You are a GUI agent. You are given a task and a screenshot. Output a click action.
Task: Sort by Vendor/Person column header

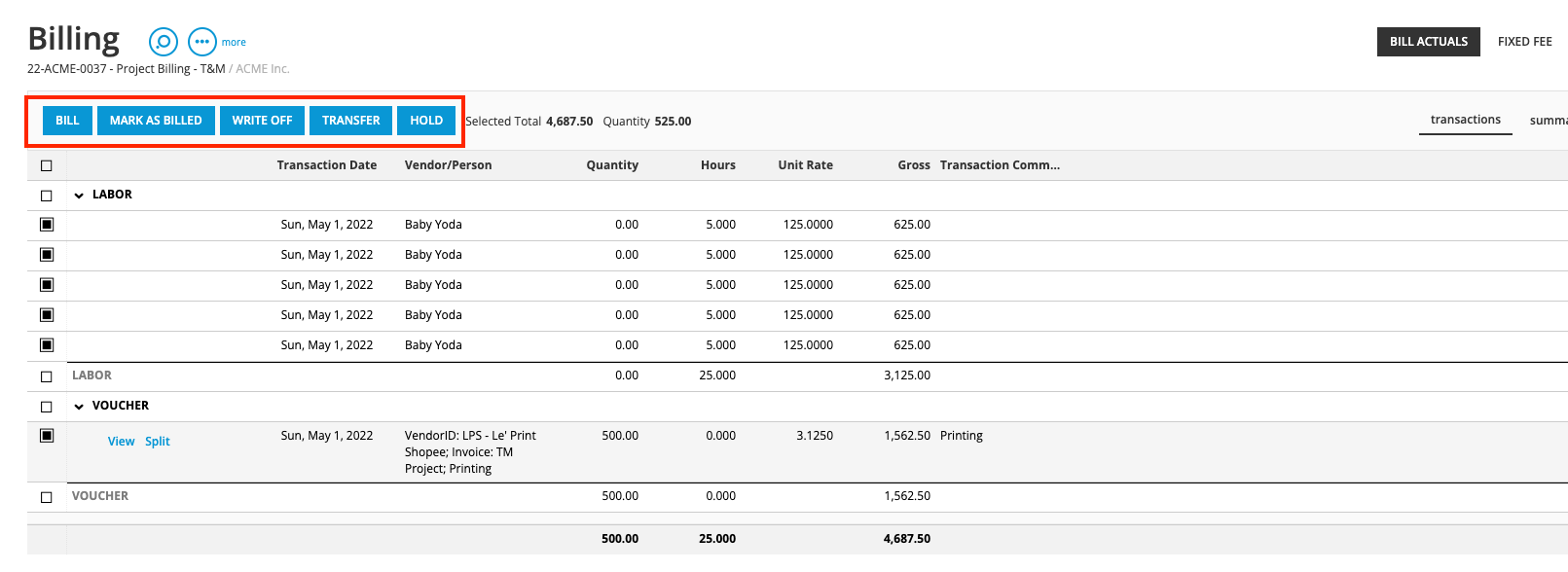[x=449, y=165]
